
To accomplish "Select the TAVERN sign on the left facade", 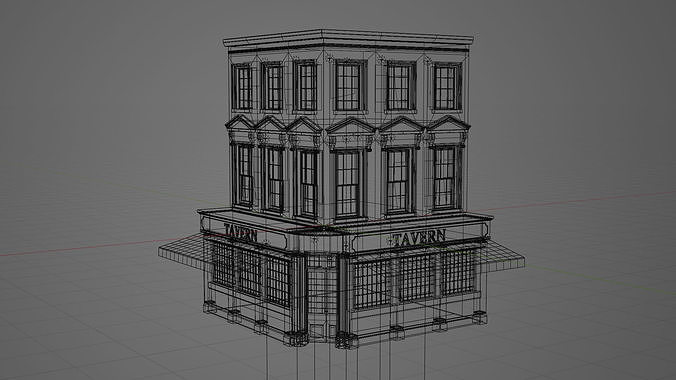I will (241, 233).
